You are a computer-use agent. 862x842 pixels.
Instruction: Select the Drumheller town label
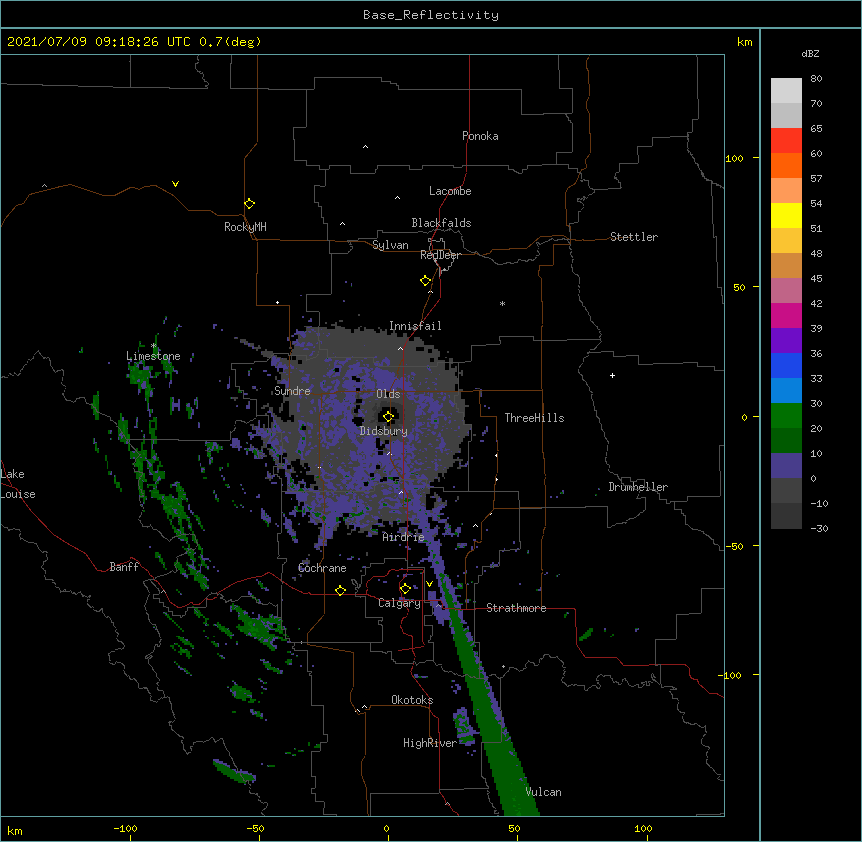point(638,487)
